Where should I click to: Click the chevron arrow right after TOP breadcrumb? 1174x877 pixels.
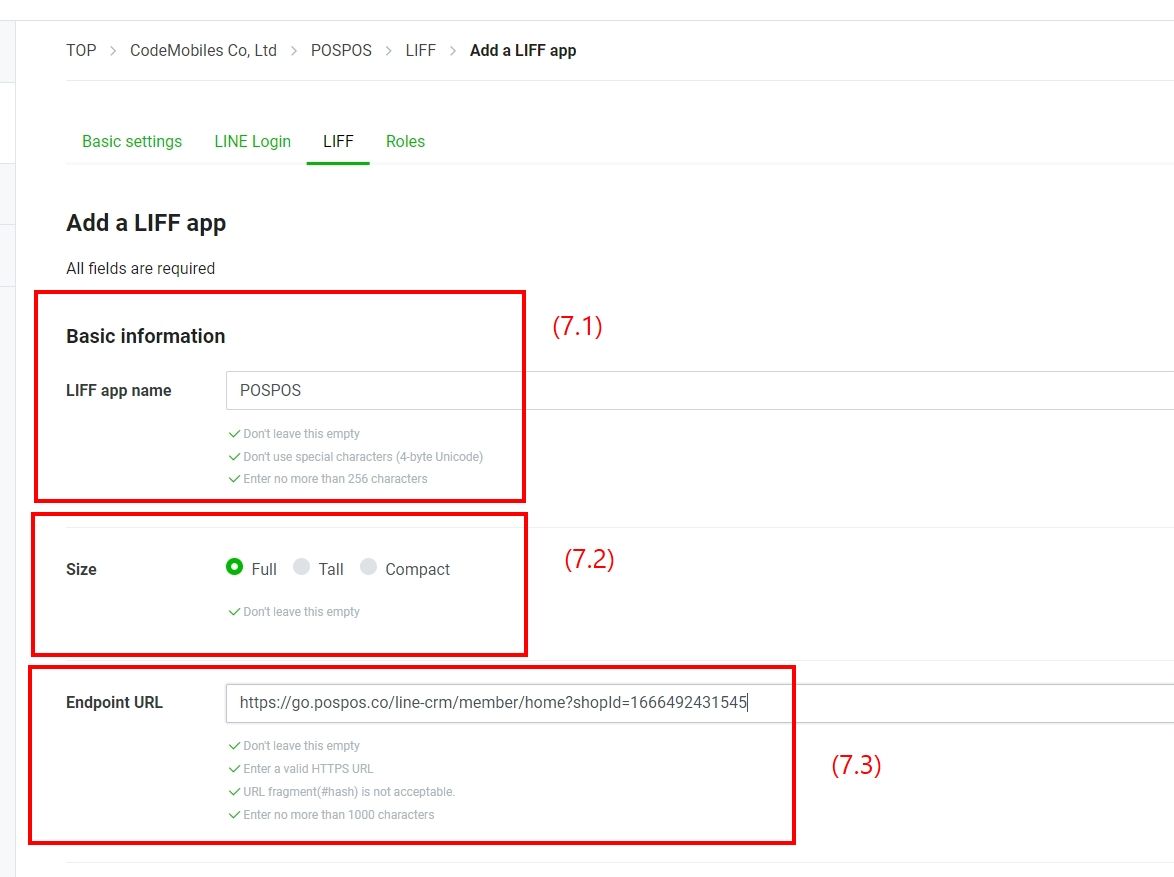tap(113, 50)
